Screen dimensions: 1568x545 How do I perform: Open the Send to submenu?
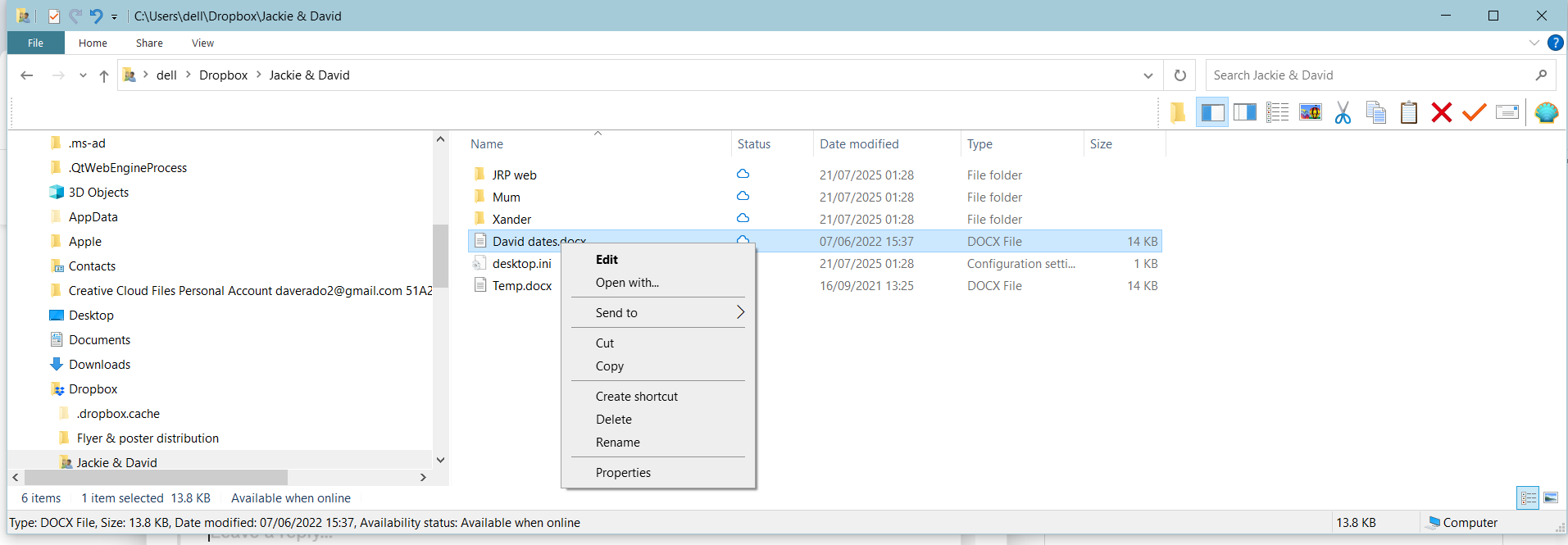click(x=658, y=313)
